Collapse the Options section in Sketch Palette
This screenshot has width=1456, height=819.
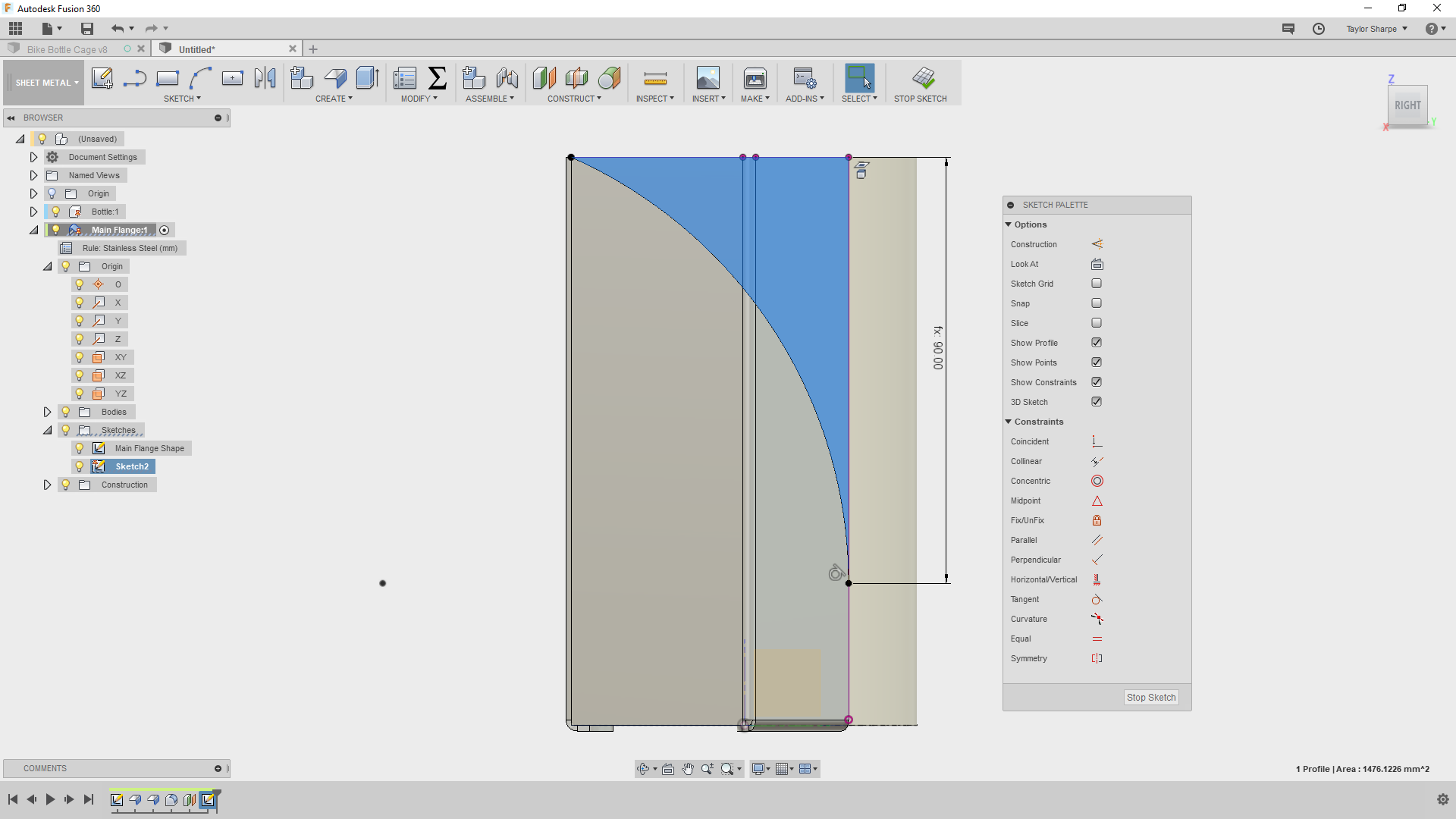coord(1009,224)
